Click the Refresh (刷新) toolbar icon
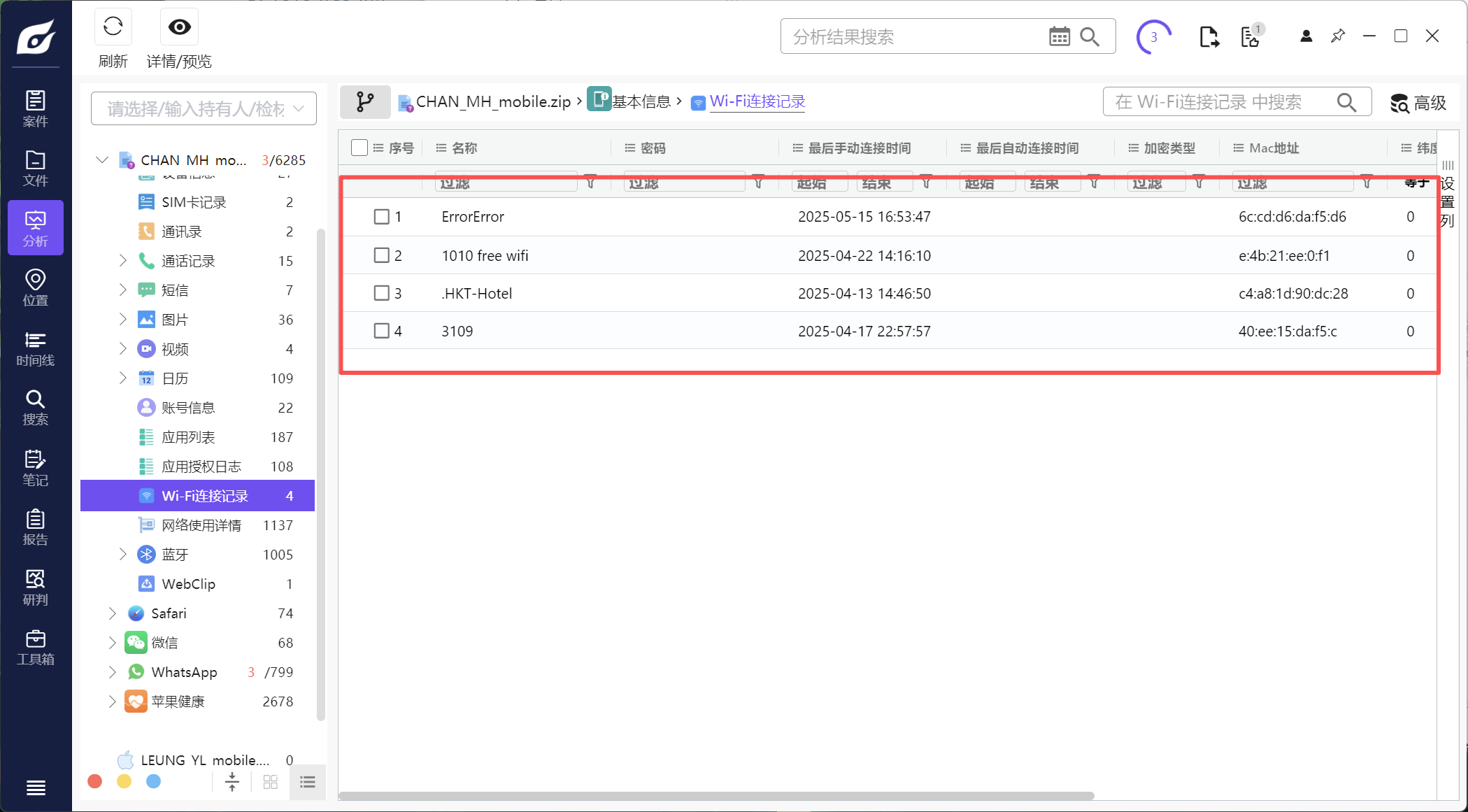Image resolution: width=1468 pixels, height=812 pixels. coord(113,28)
